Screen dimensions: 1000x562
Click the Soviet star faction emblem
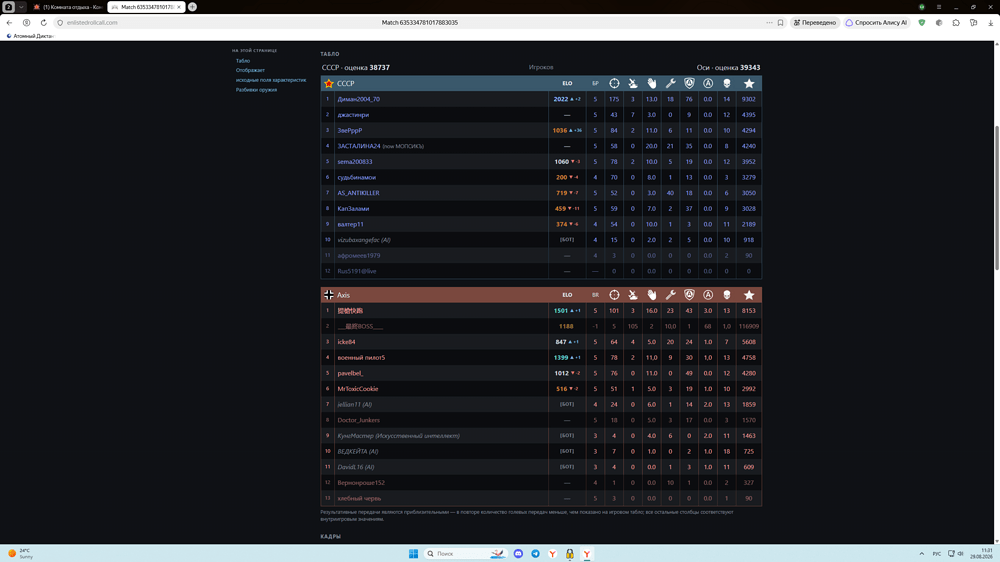coord(328,84)
